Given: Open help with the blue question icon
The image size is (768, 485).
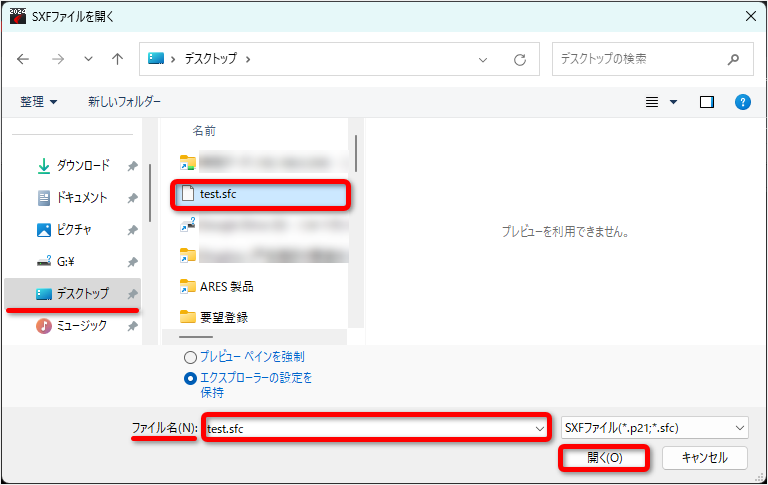Looking at the screenshot, I should [x=743, y=102].
